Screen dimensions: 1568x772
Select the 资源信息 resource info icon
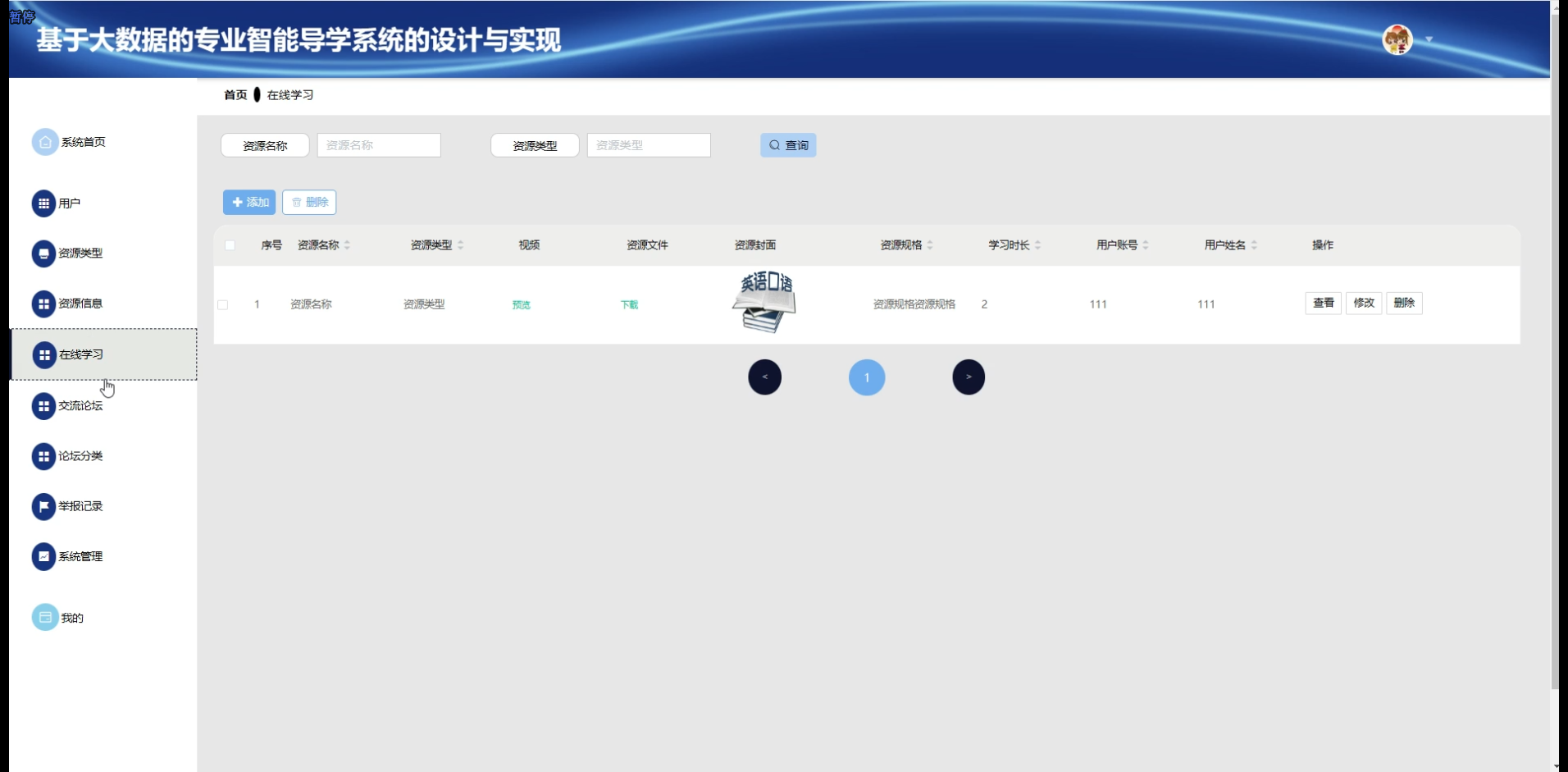click(44, 304)
